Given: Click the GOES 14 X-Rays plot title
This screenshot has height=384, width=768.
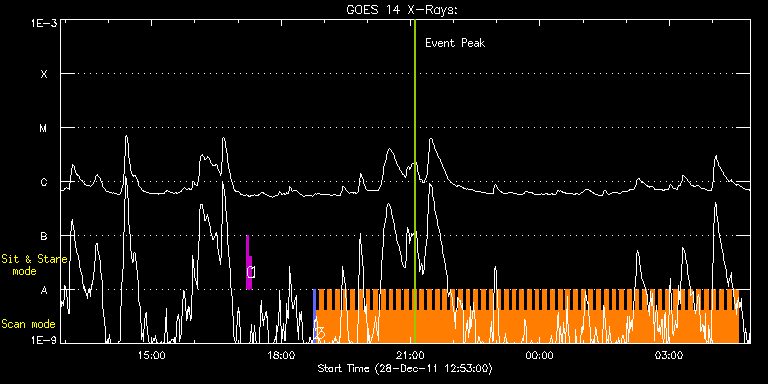Looking at the screenshot, I should point(402,10).
